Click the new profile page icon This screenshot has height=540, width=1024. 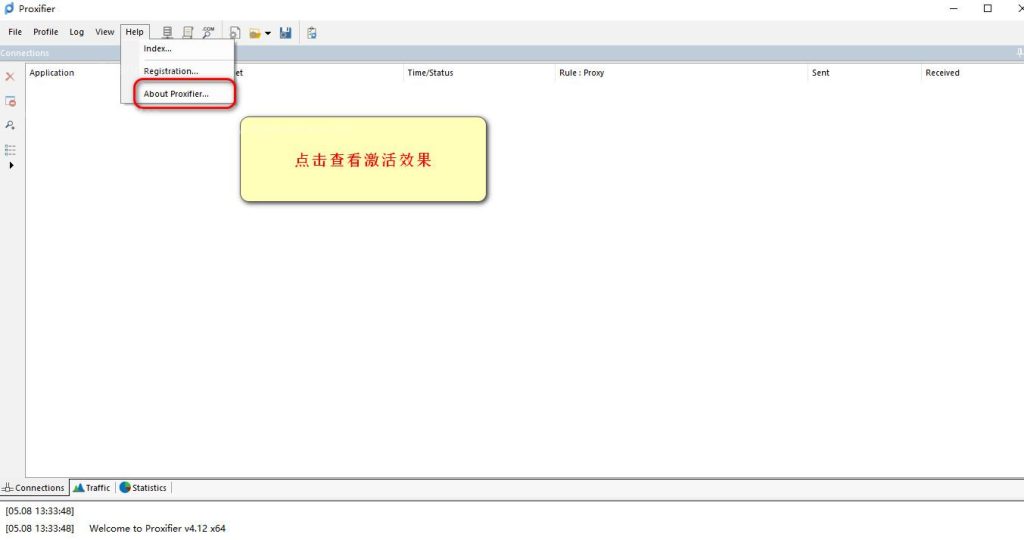(x=235, y=33)
